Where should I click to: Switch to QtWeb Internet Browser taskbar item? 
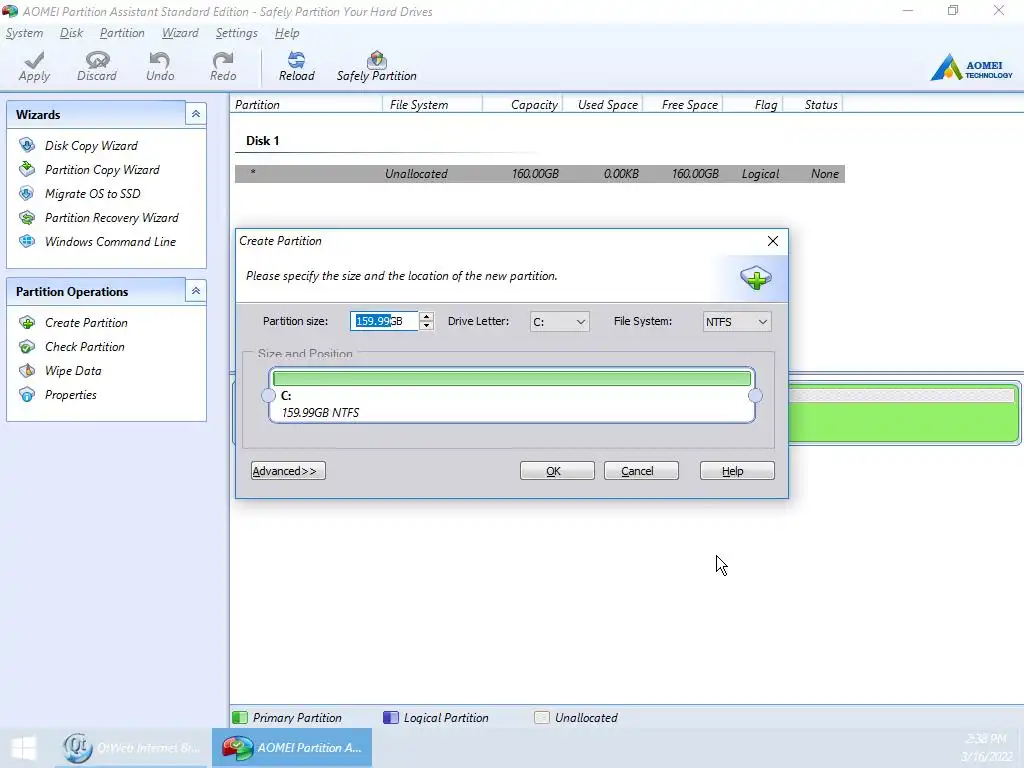pyautogui.click(x=131, y=748)
